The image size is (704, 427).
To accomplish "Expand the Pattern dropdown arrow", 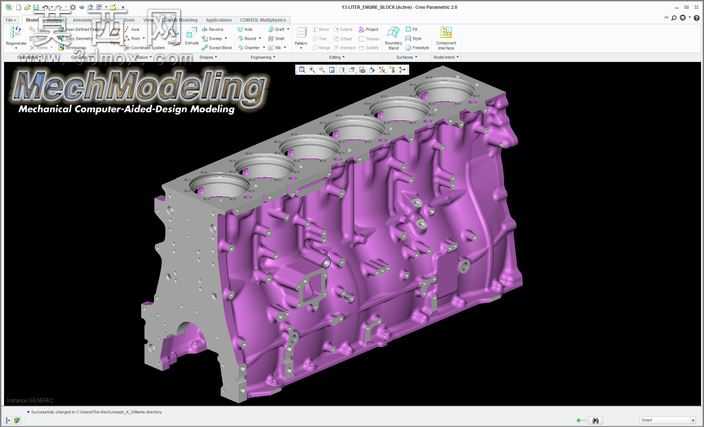I will (301, 48).
